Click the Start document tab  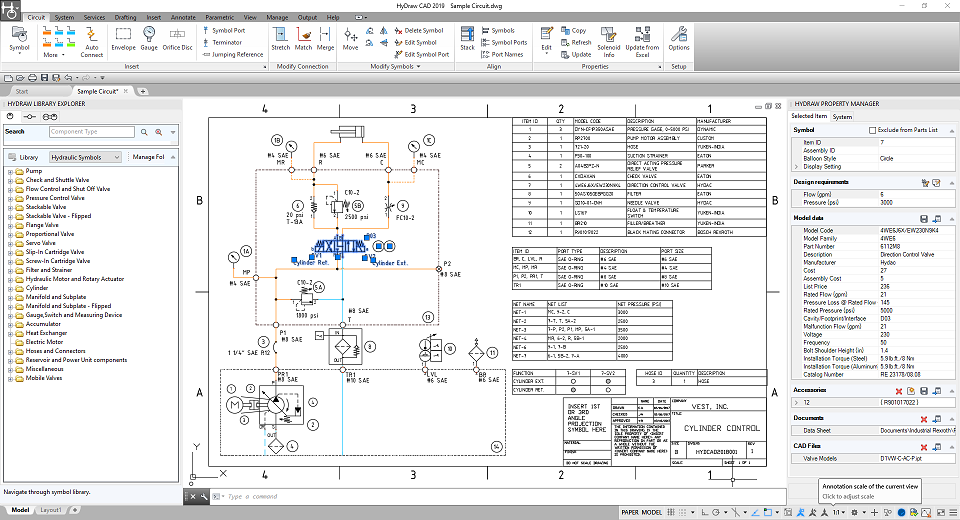tap(22, 91)
